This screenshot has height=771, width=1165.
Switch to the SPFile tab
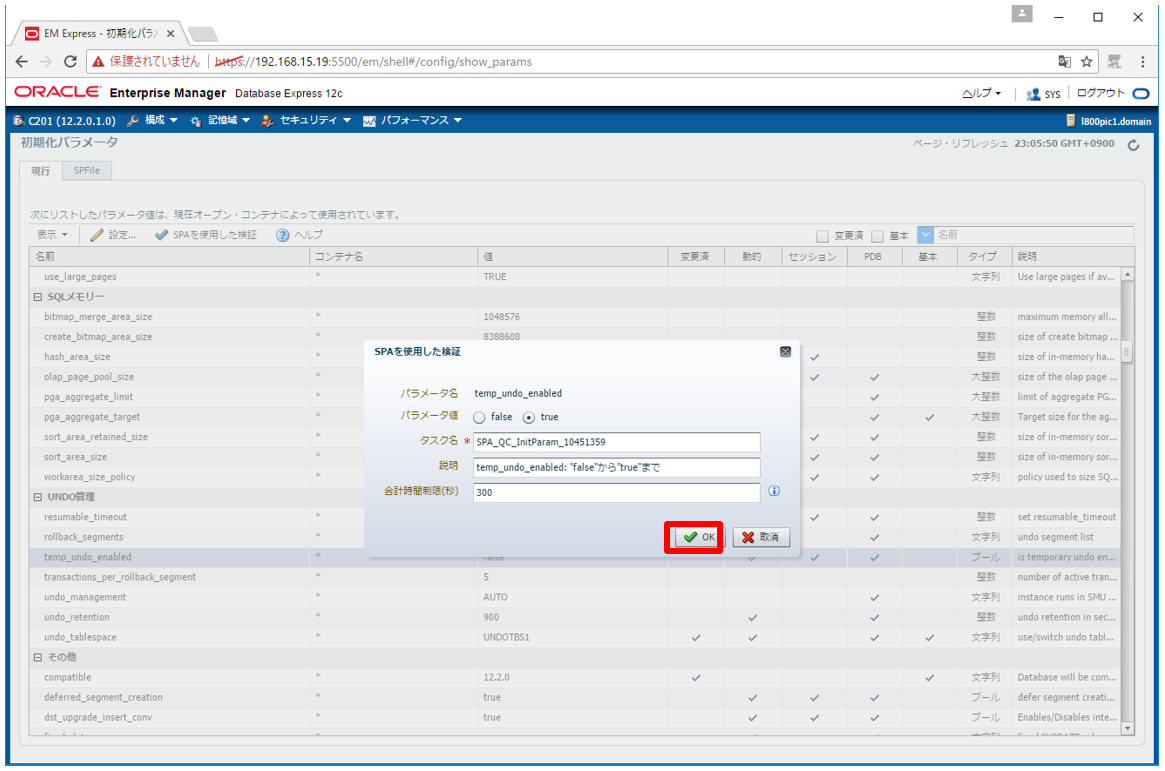click(x=86, y=171)
